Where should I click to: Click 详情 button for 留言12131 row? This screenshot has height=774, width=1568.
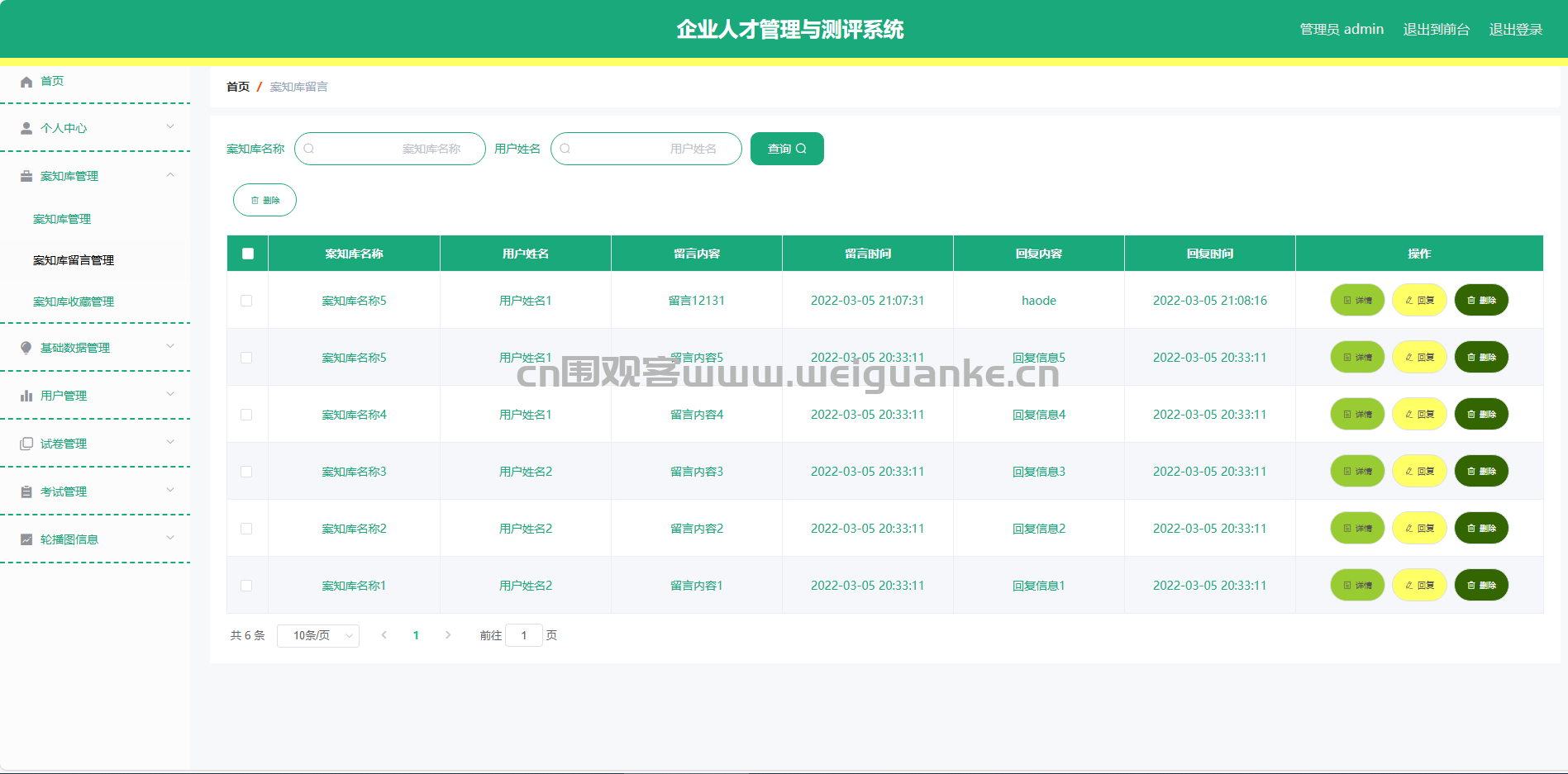point(1357,300)
